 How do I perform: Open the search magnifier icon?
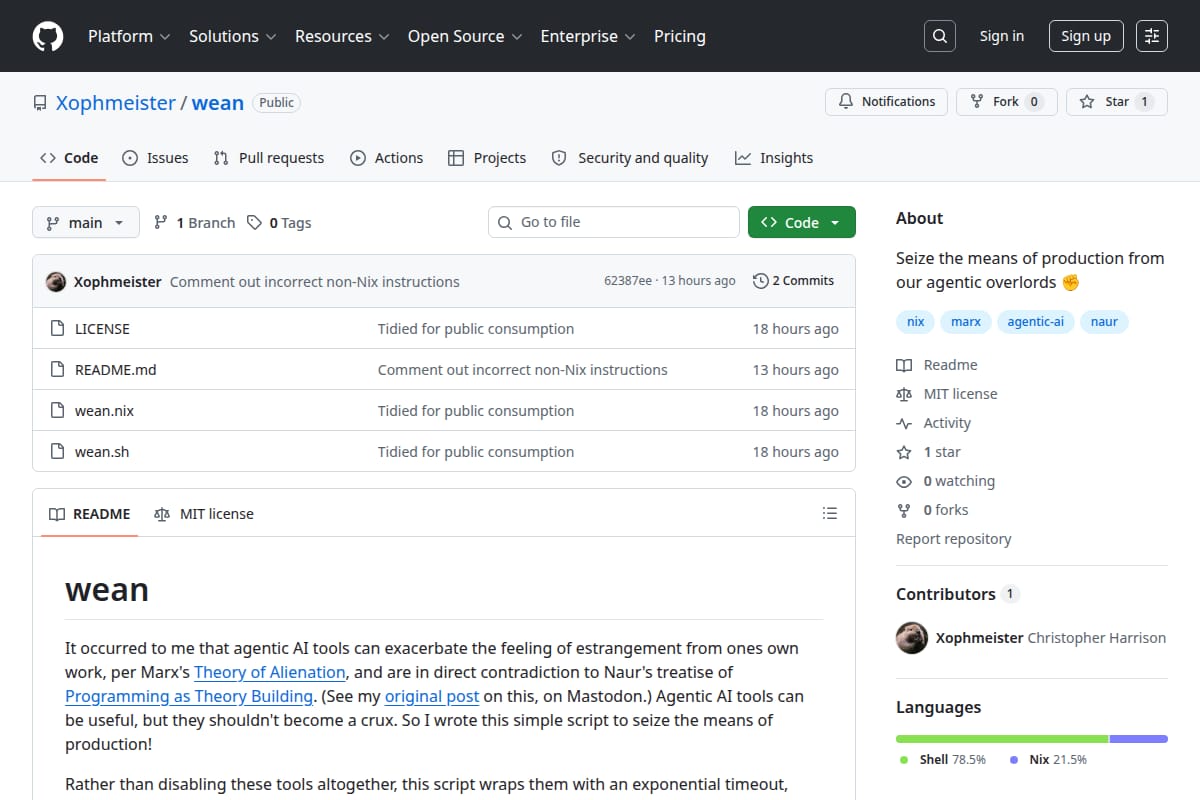939,36
